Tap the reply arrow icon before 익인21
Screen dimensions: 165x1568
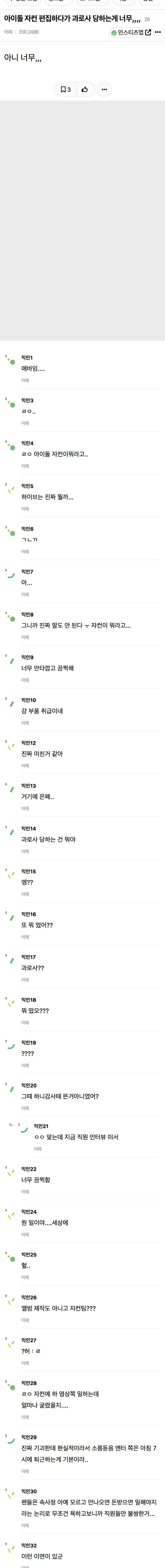coord(10,1125)
